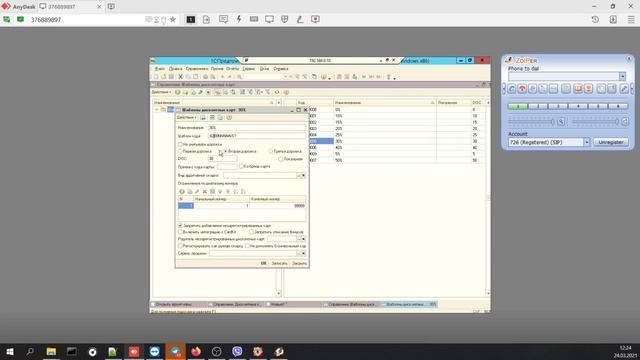The image size is (640, 360).
Task: Click 'Справочник Дисконтные к...' window tab at bottom
Action: click(x=236, y=304)
